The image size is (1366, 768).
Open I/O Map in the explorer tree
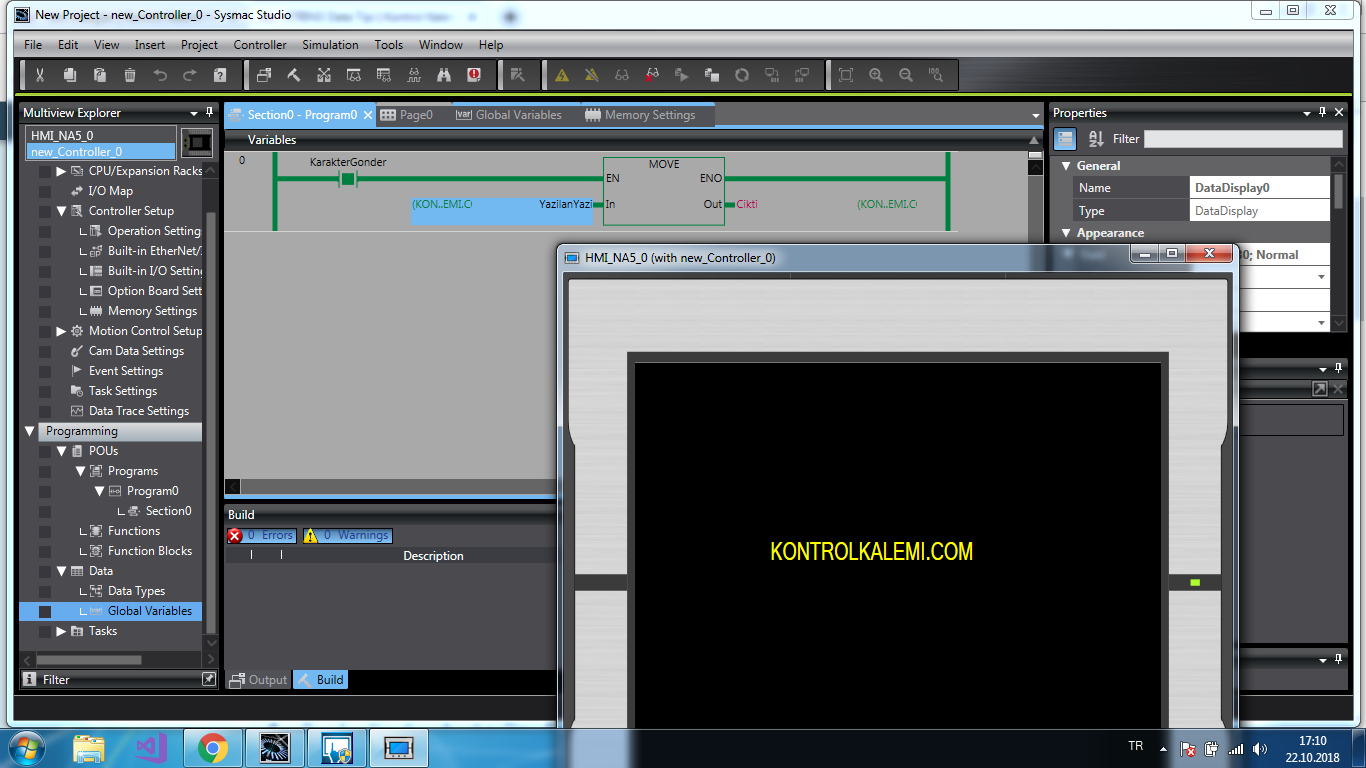[x=110, y=191]
